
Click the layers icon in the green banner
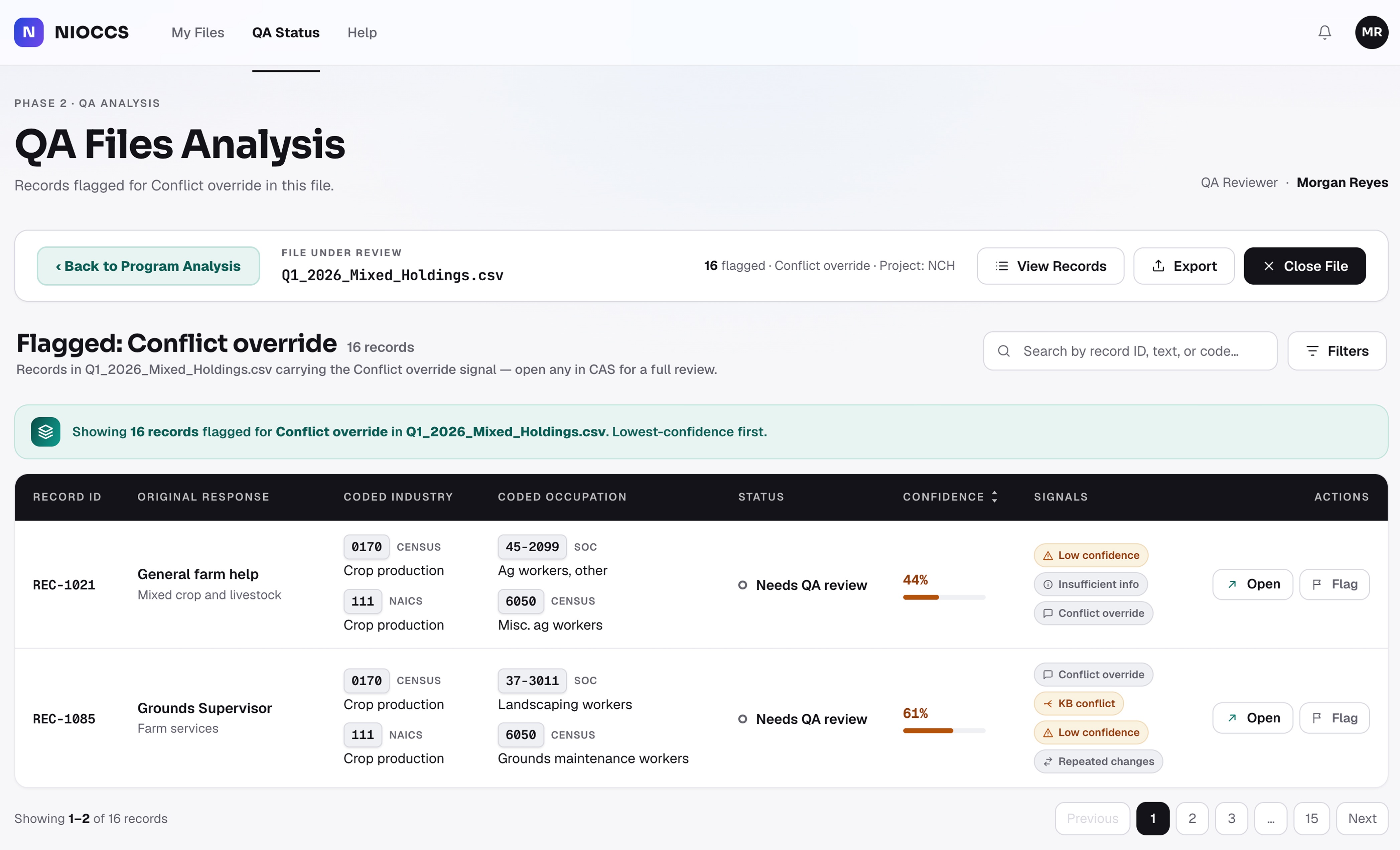(x=45, y=432)
